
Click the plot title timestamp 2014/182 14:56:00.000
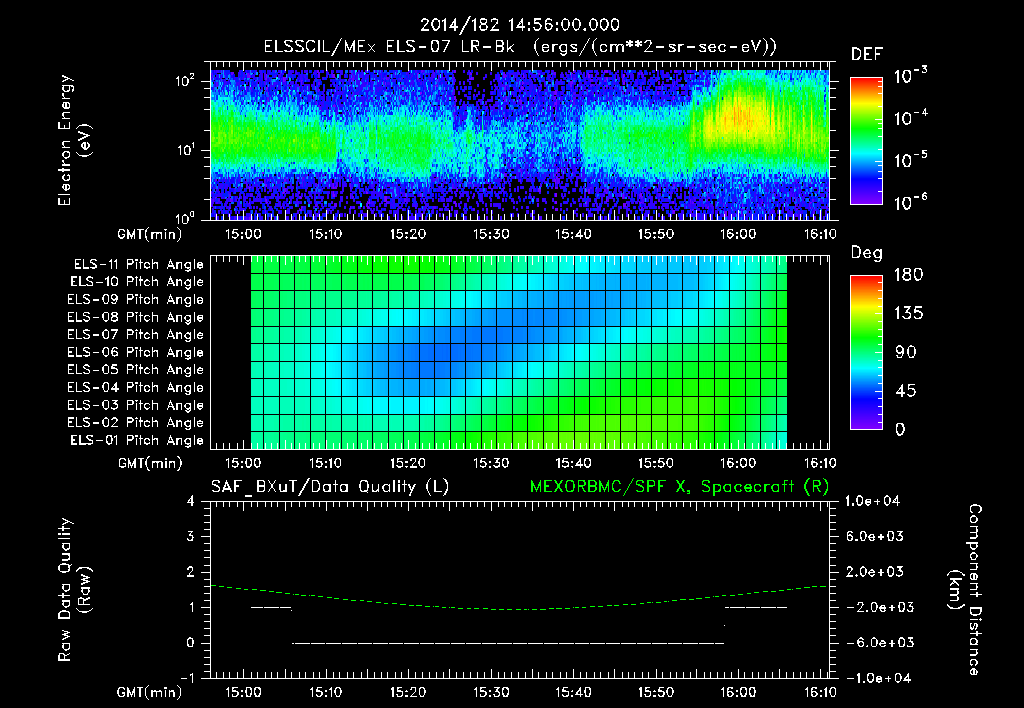(519, 25)
